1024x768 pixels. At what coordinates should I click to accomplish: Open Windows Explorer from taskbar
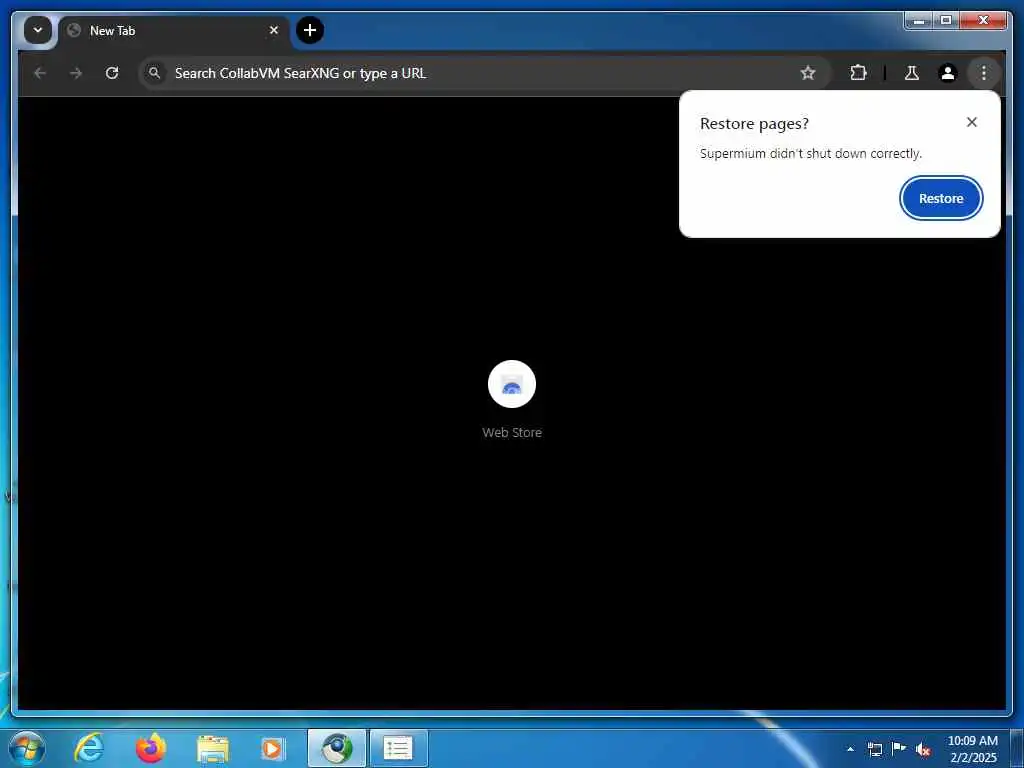(213, 748)
